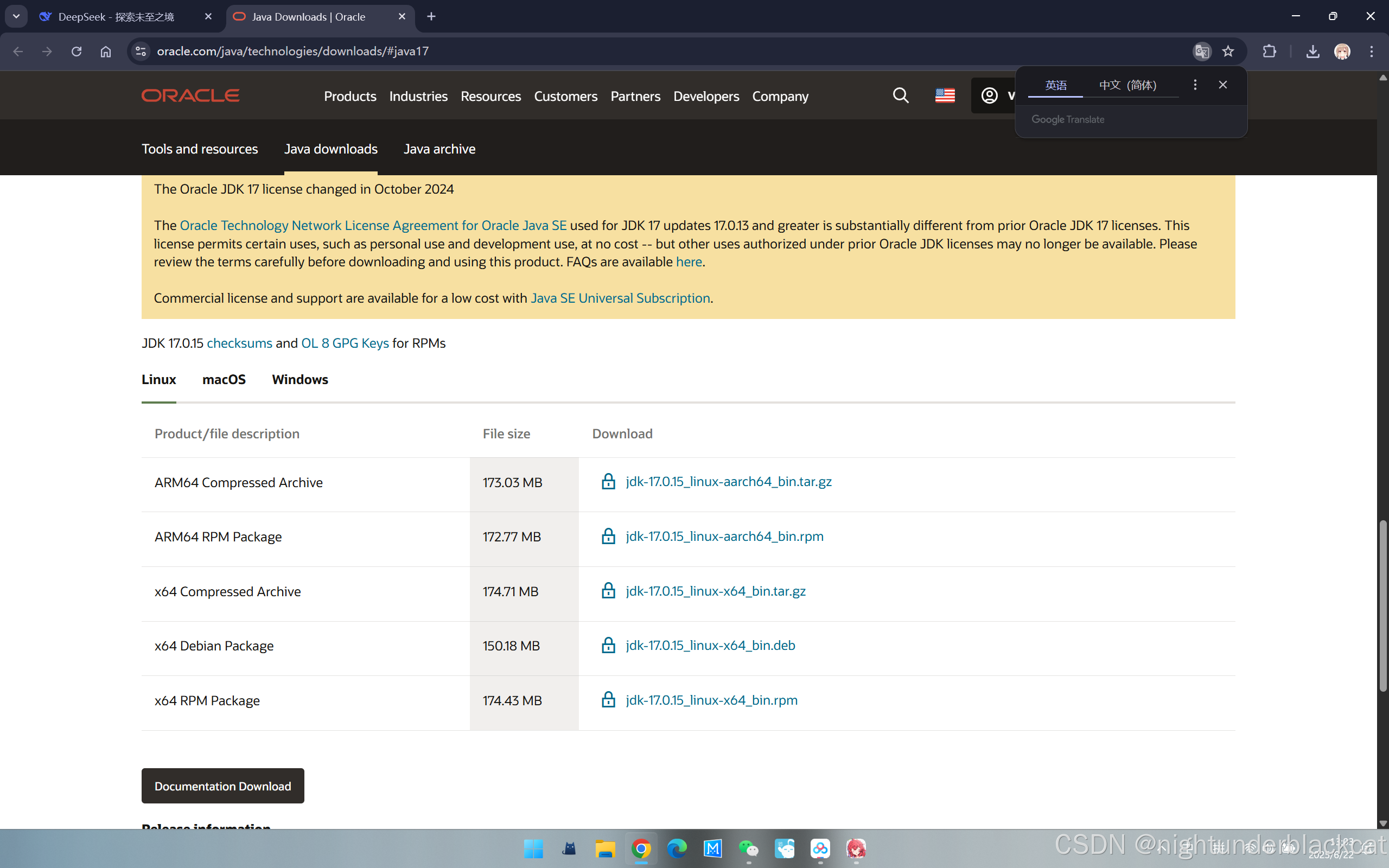Screen dimensions: 1389x868
Task: Click the home button in toolbar
Action: [106, 51]
